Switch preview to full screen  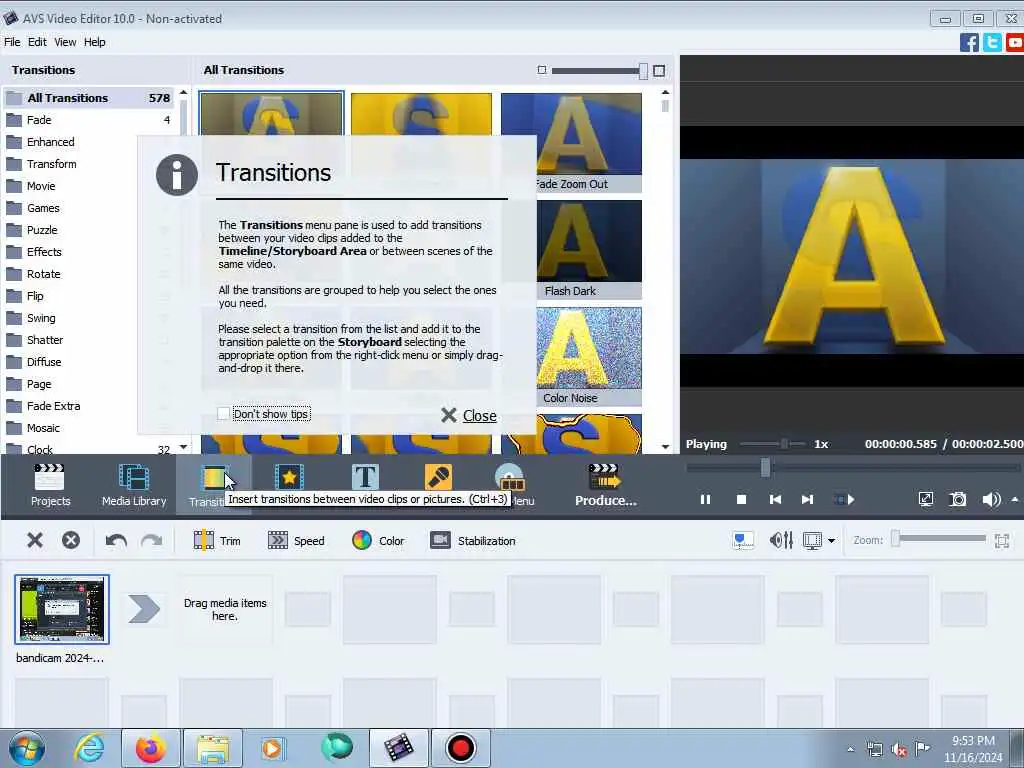925,500
